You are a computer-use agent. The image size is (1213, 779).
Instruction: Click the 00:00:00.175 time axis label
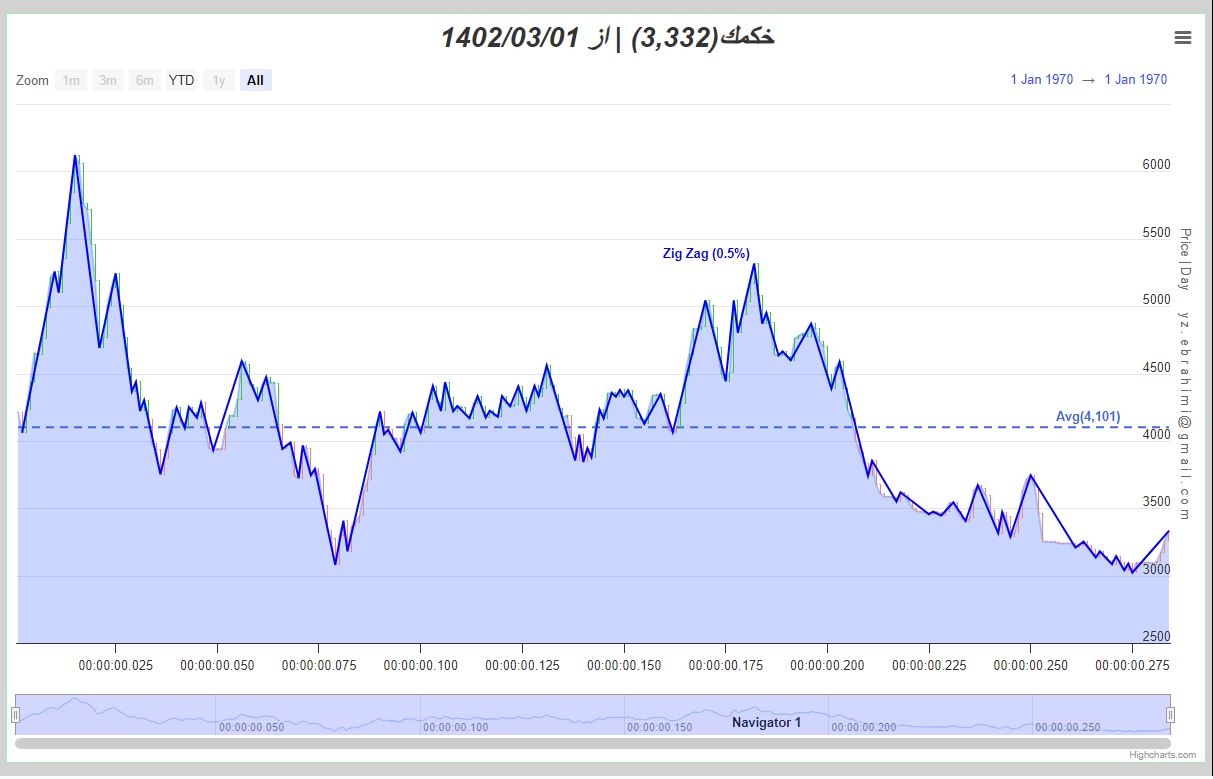(726, 664)
